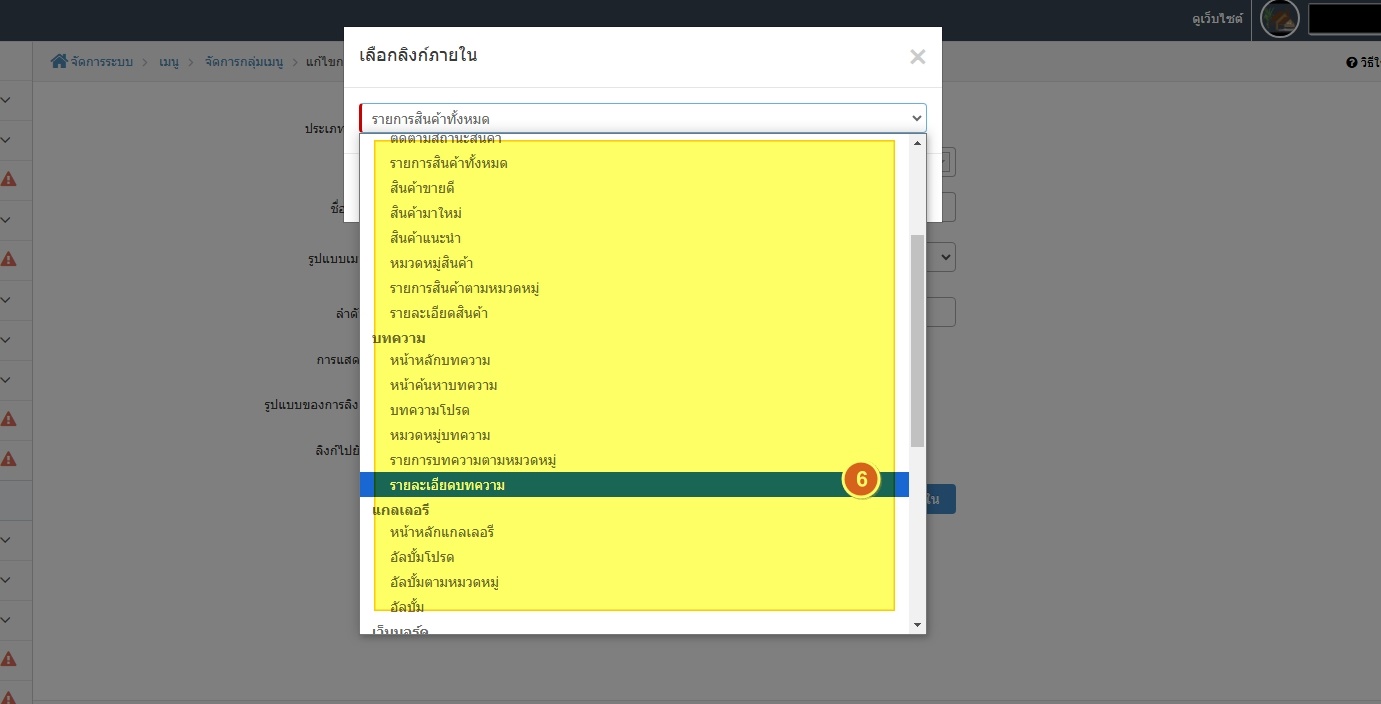This screenshot has height=704, width=1381.
Task: Open the user avatar in the top bar
Action: pos(1280,19)
